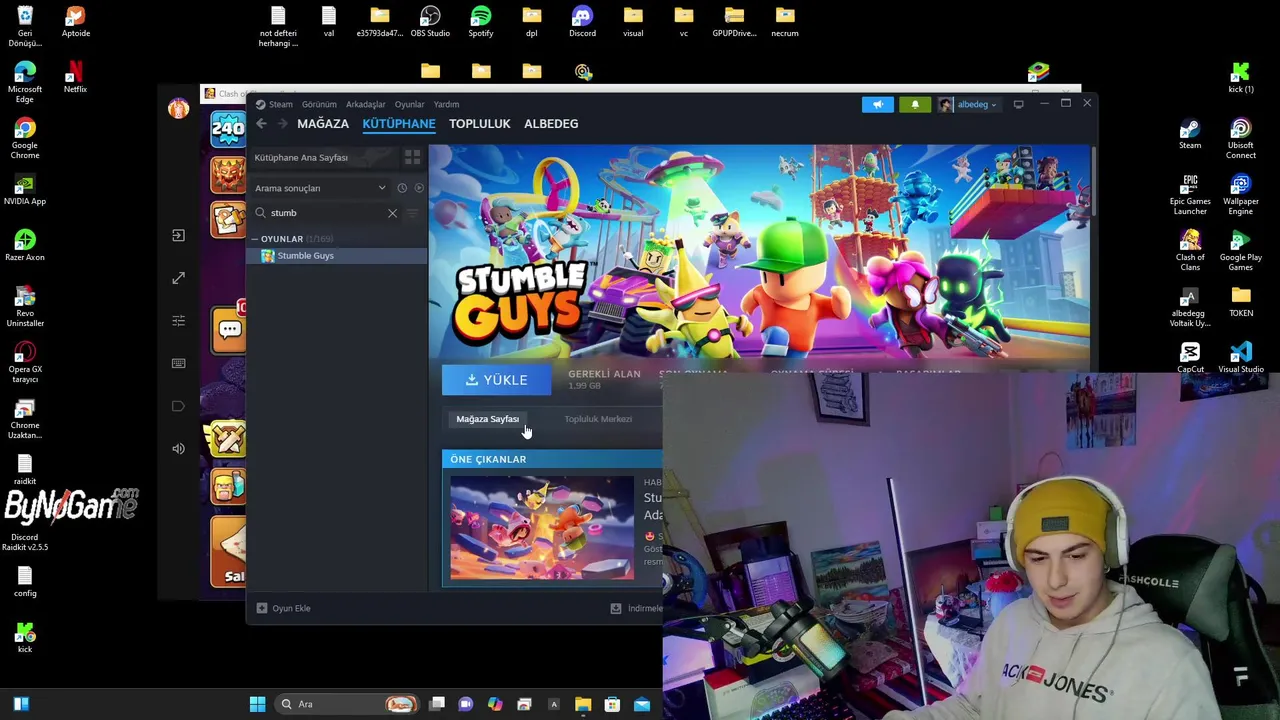The width and height of the screenshot is (1280, 720).
Task: Open the NVIDIA App desktop icon
Action: (25, 190)
